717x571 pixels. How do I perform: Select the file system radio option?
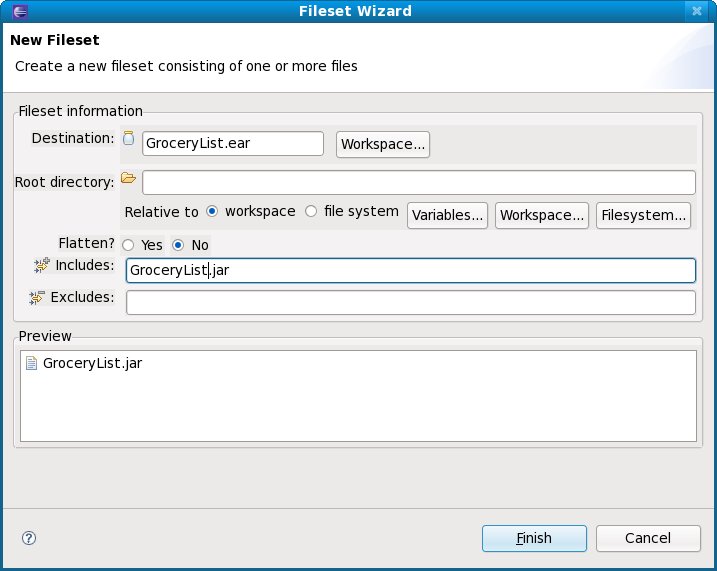[x=311, y=212]
